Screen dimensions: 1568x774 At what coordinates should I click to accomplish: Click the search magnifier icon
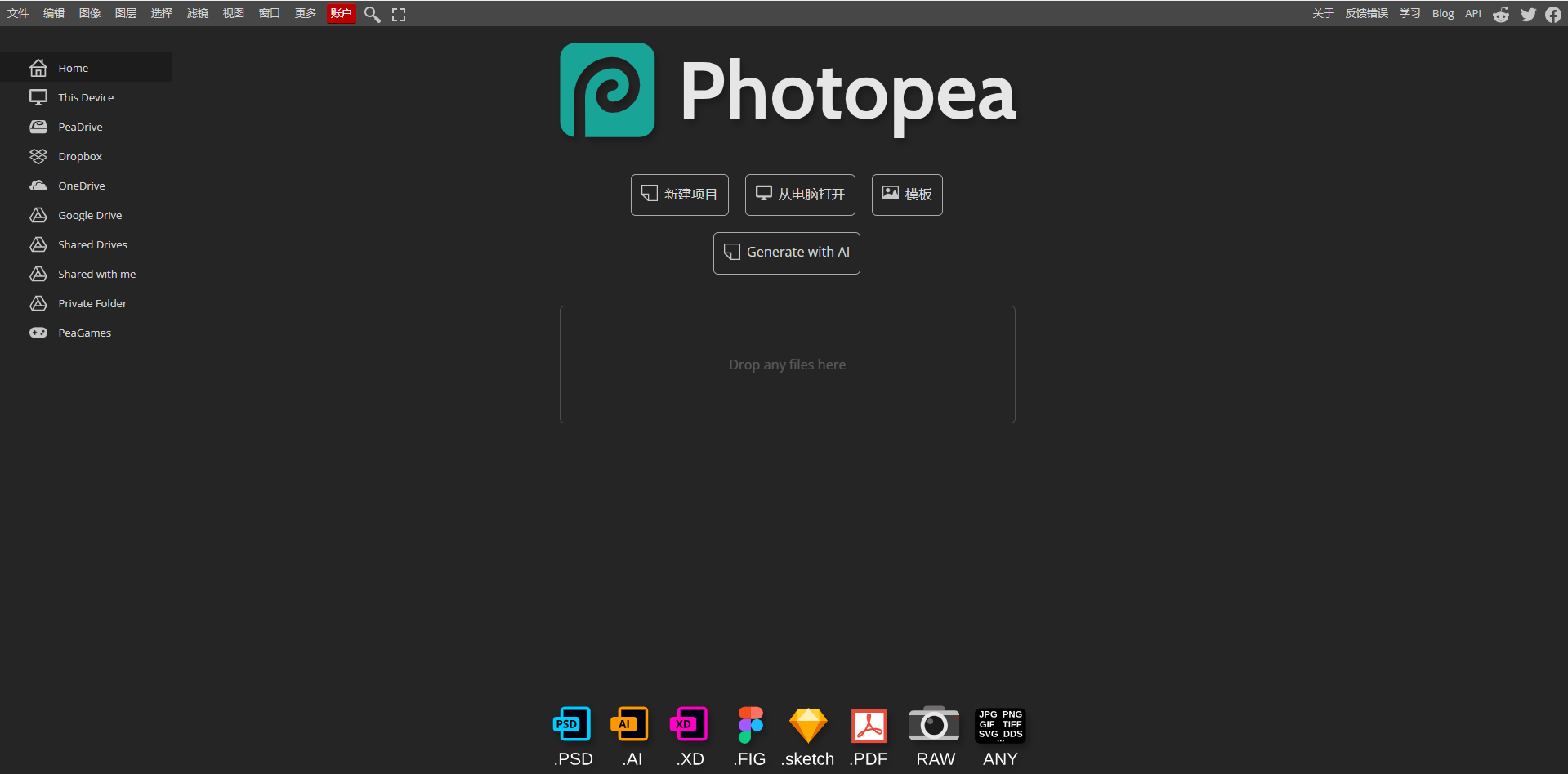(x=372, y=14)
